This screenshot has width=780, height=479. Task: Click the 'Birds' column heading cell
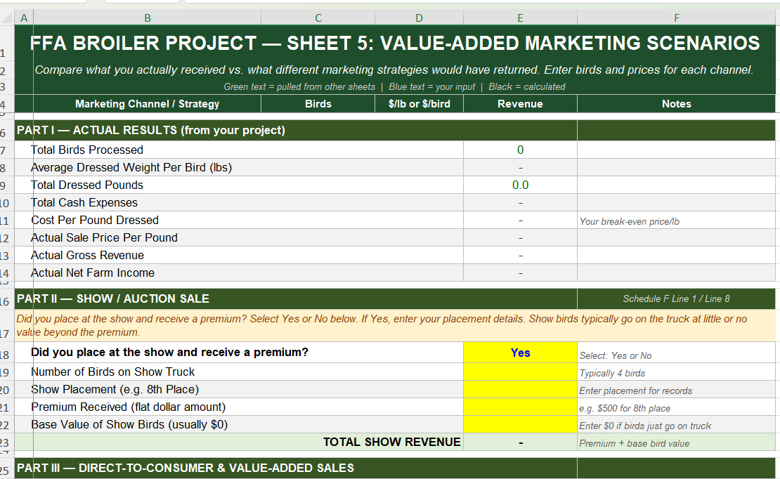[318, 104]
